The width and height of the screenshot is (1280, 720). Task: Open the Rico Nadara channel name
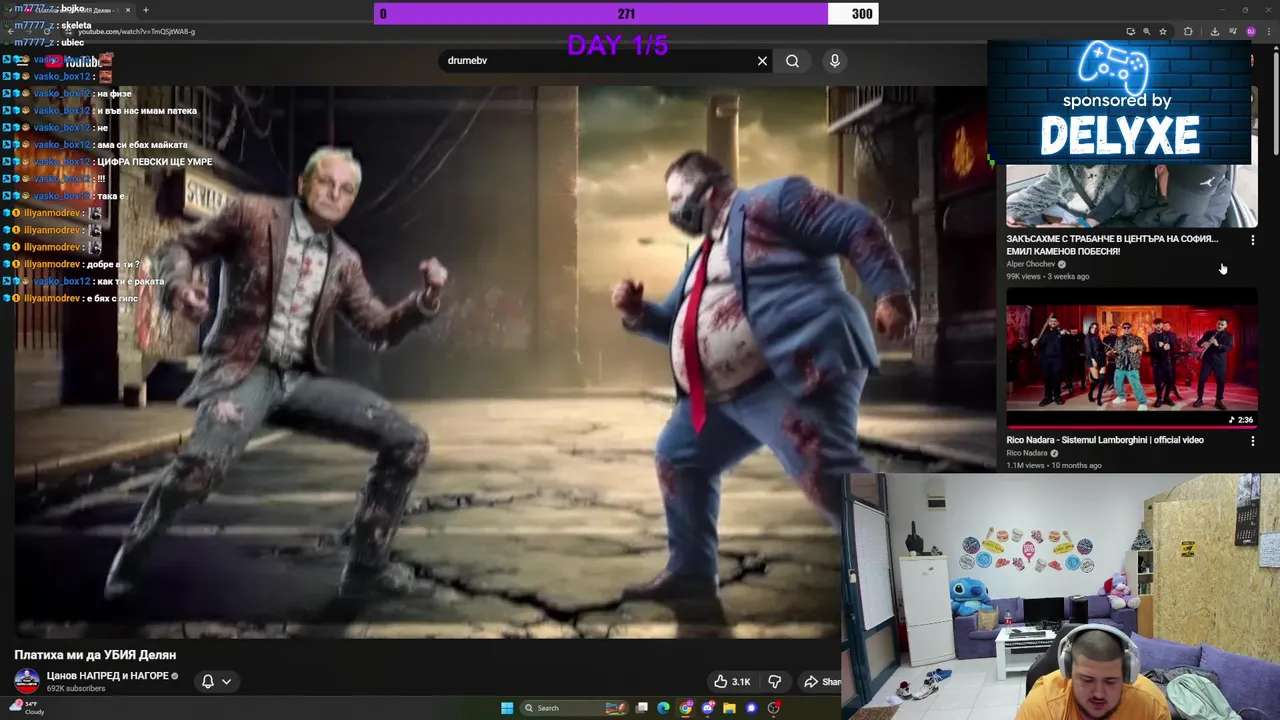[1026, 453]
